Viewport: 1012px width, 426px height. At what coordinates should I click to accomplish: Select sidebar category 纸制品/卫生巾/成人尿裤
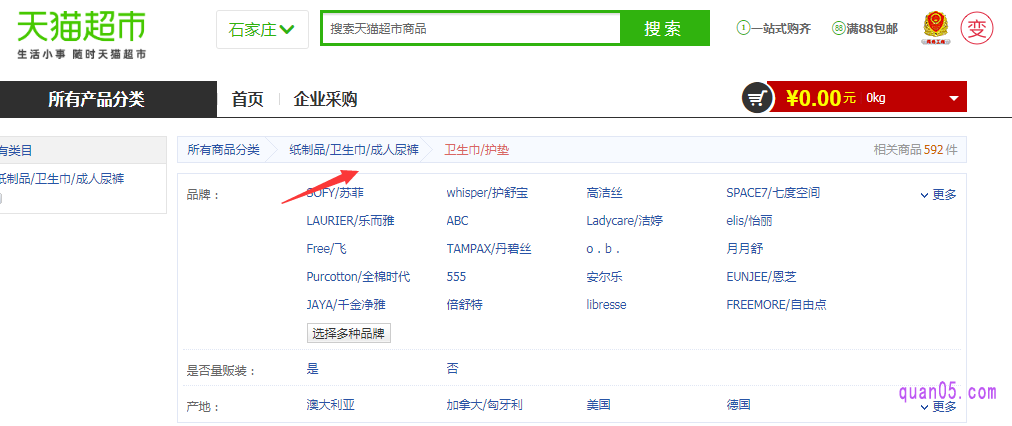62,179
